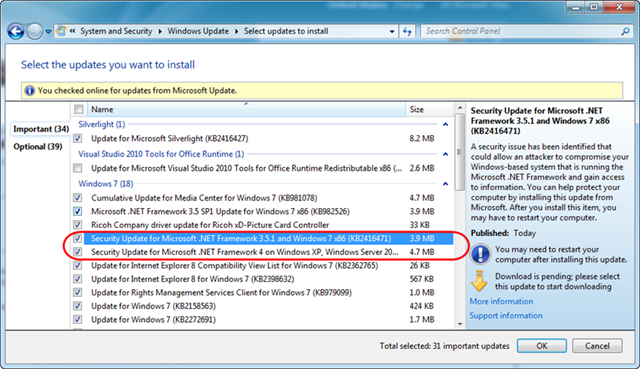This screenshot has width=640, height=369.
Task: Click the Control Panel icon in address bar
Action: point(61,31)
